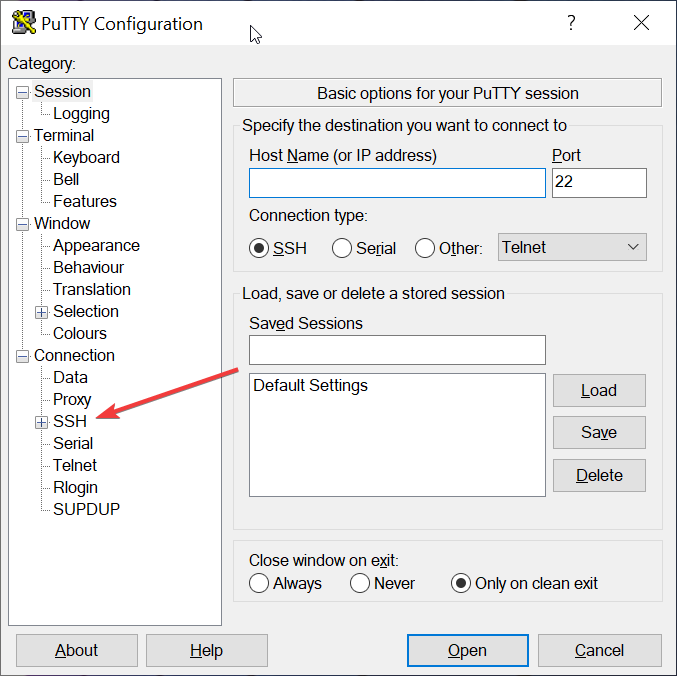
Task: Collapse the Connection tree node
Action: [22, 357]
